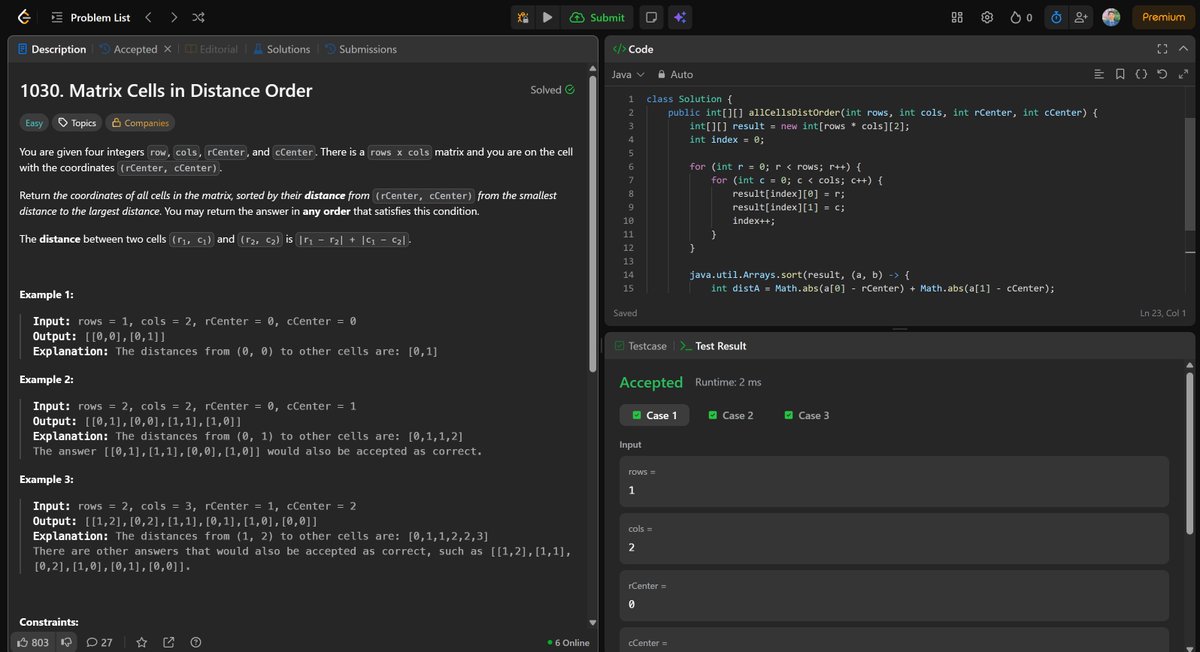The height and width of the screenshot is (652, 1200).
Task: Star the problem as favorite
Action: click(141, 642)
